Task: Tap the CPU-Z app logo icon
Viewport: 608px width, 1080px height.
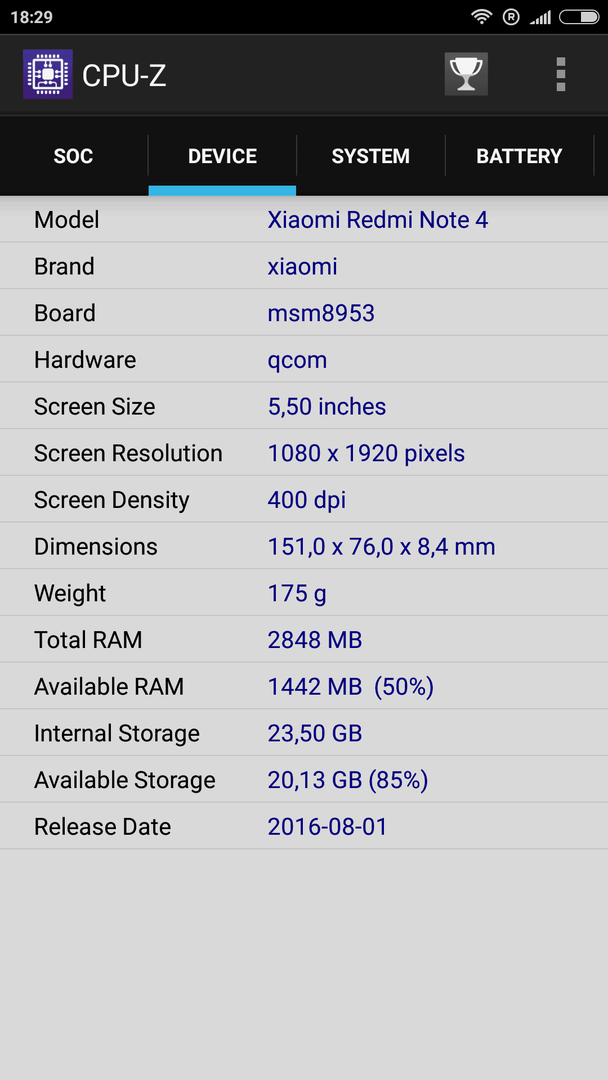Action: (x=48, y=74)
